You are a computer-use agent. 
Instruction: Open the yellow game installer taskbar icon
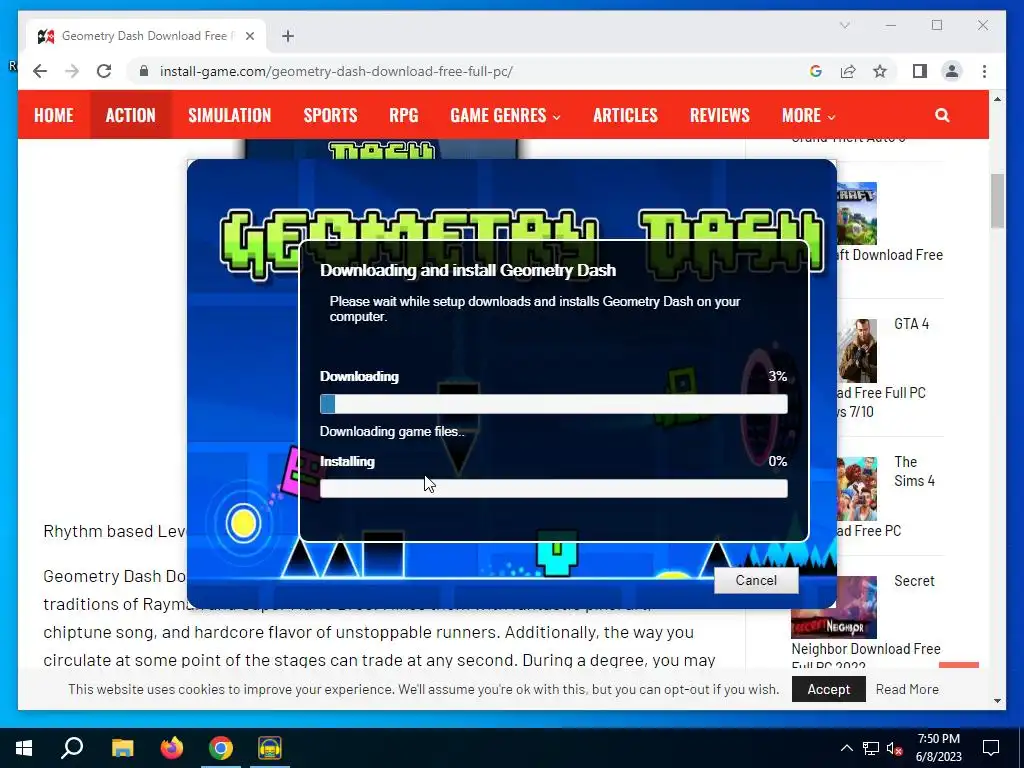coord(270,748)
